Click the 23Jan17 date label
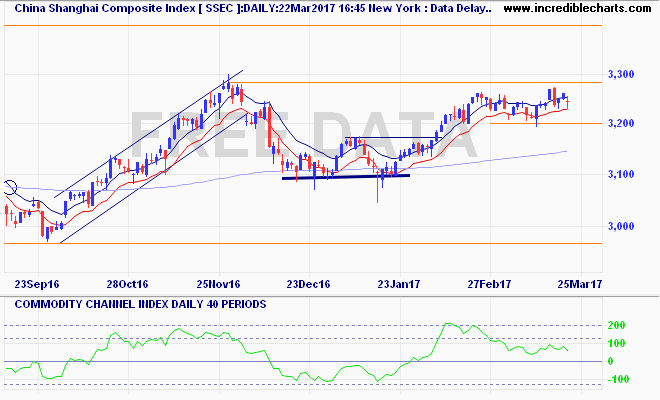The height and width of the screenshot is (400, 660). click(399, 284)
